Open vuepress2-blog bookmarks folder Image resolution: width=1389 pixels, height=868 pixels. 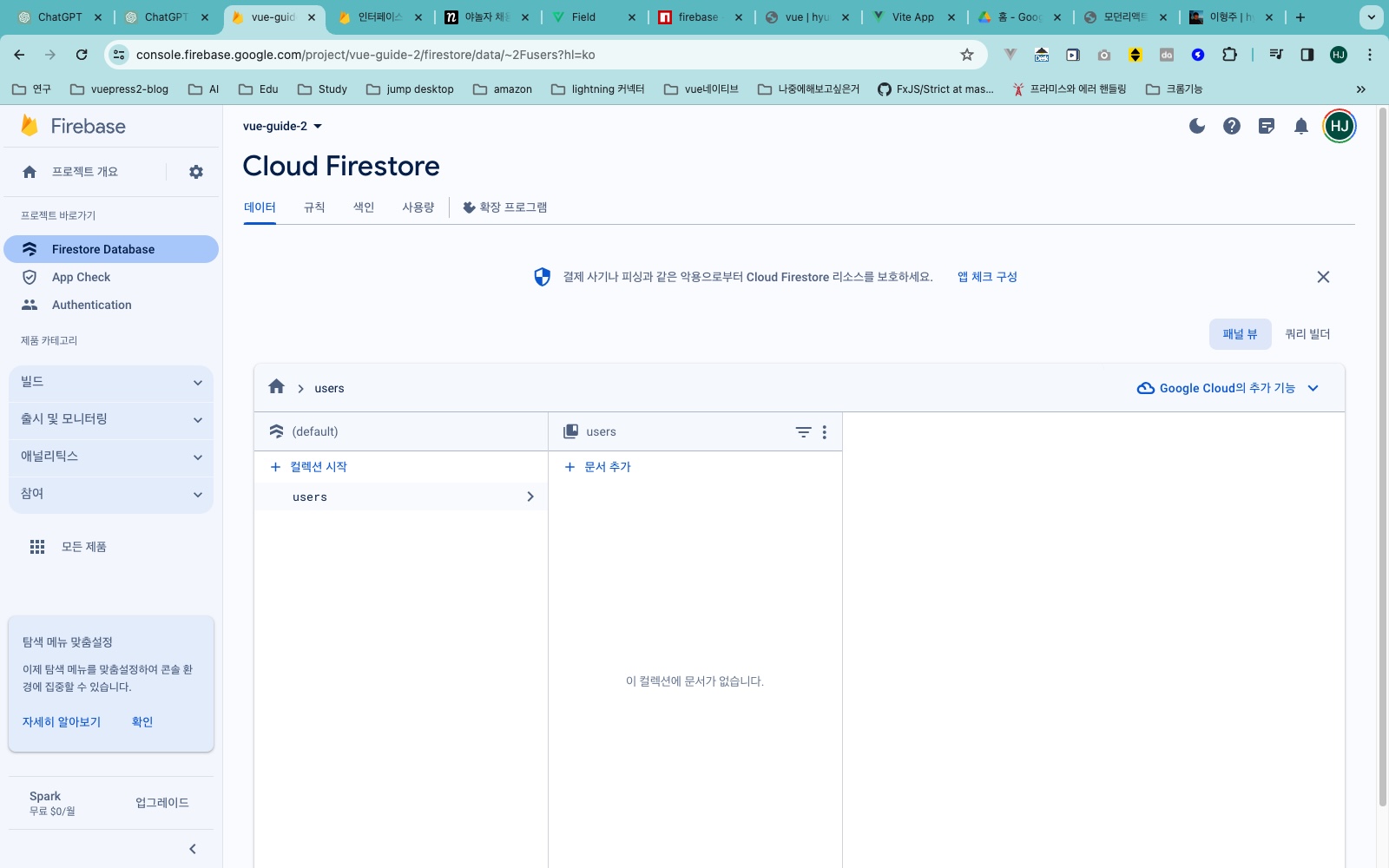[x=119, y=89]
